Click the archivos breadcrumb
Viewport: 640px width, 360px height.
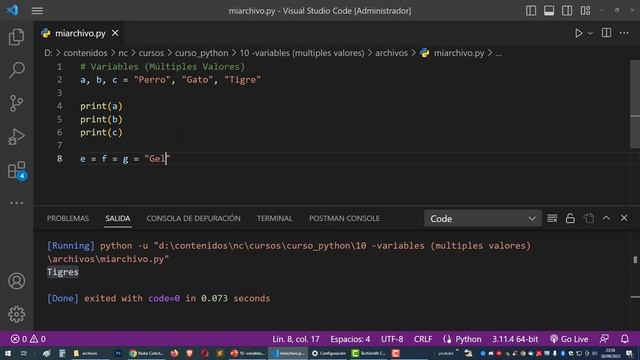point(391,53)
